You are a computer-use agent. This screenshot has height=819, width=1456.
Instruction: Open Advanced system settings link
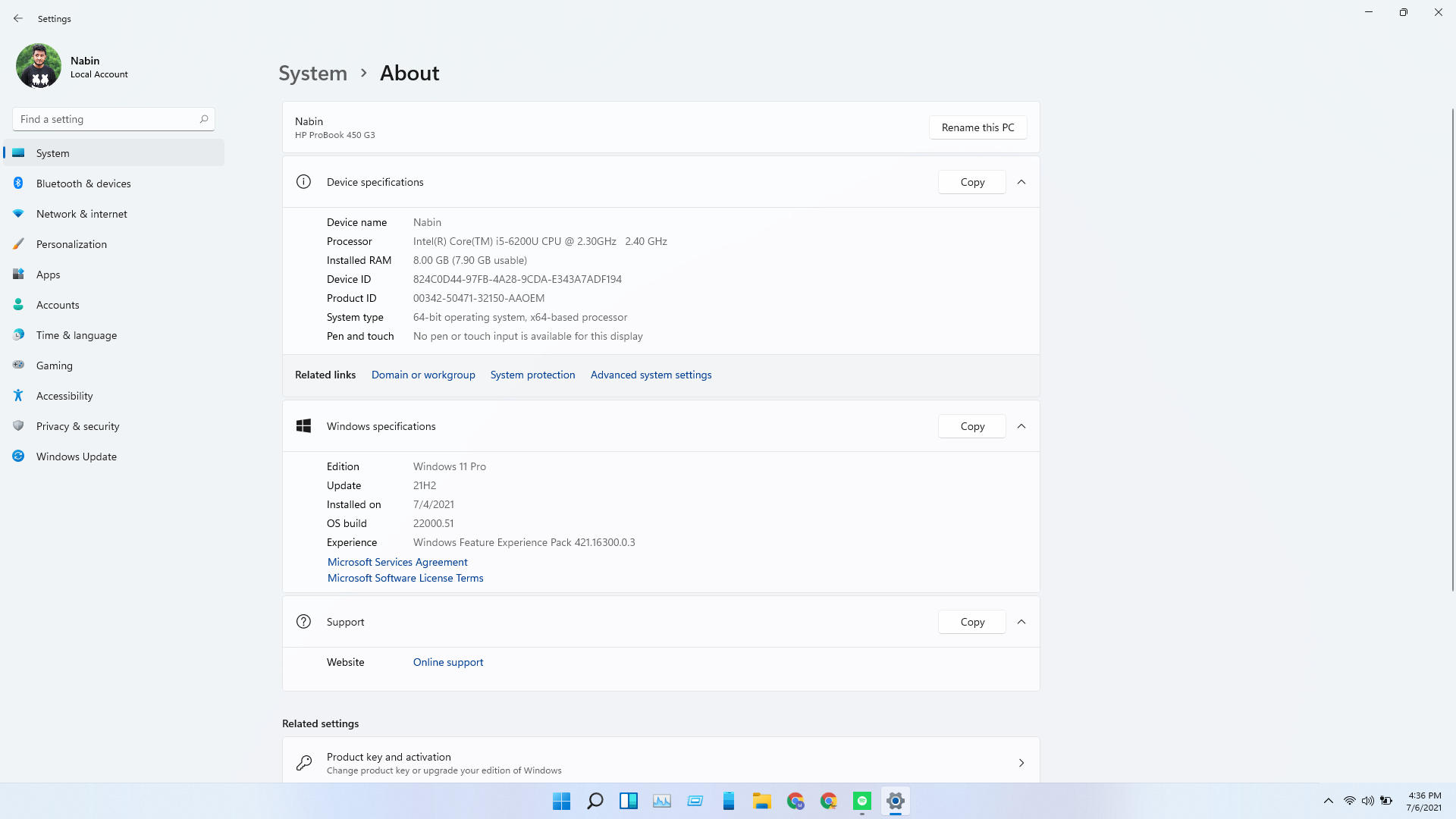click(651, 375)
